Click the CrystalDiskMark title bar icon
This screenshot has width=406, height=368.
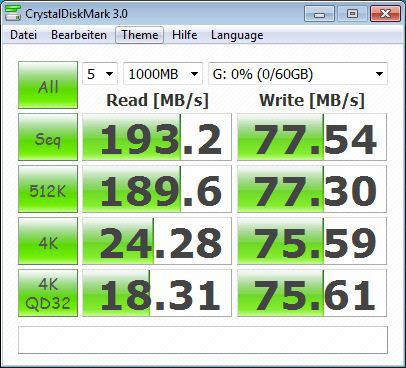[x=13, y=13]
